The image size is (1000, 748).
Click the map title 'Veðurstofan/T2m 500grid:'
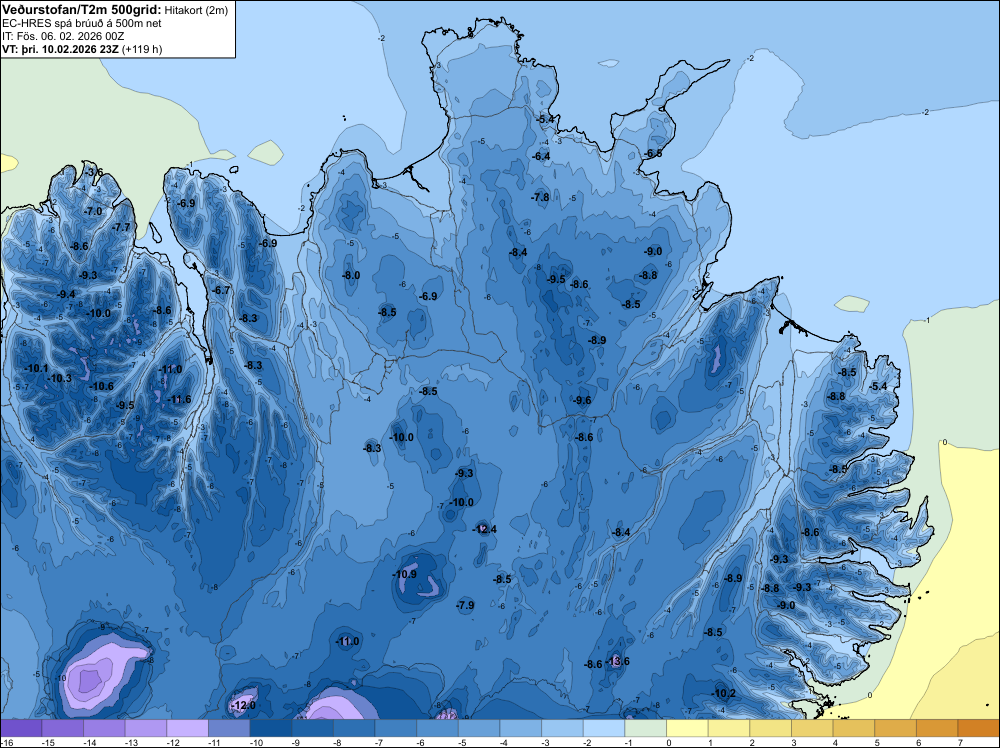coord(82,10)
